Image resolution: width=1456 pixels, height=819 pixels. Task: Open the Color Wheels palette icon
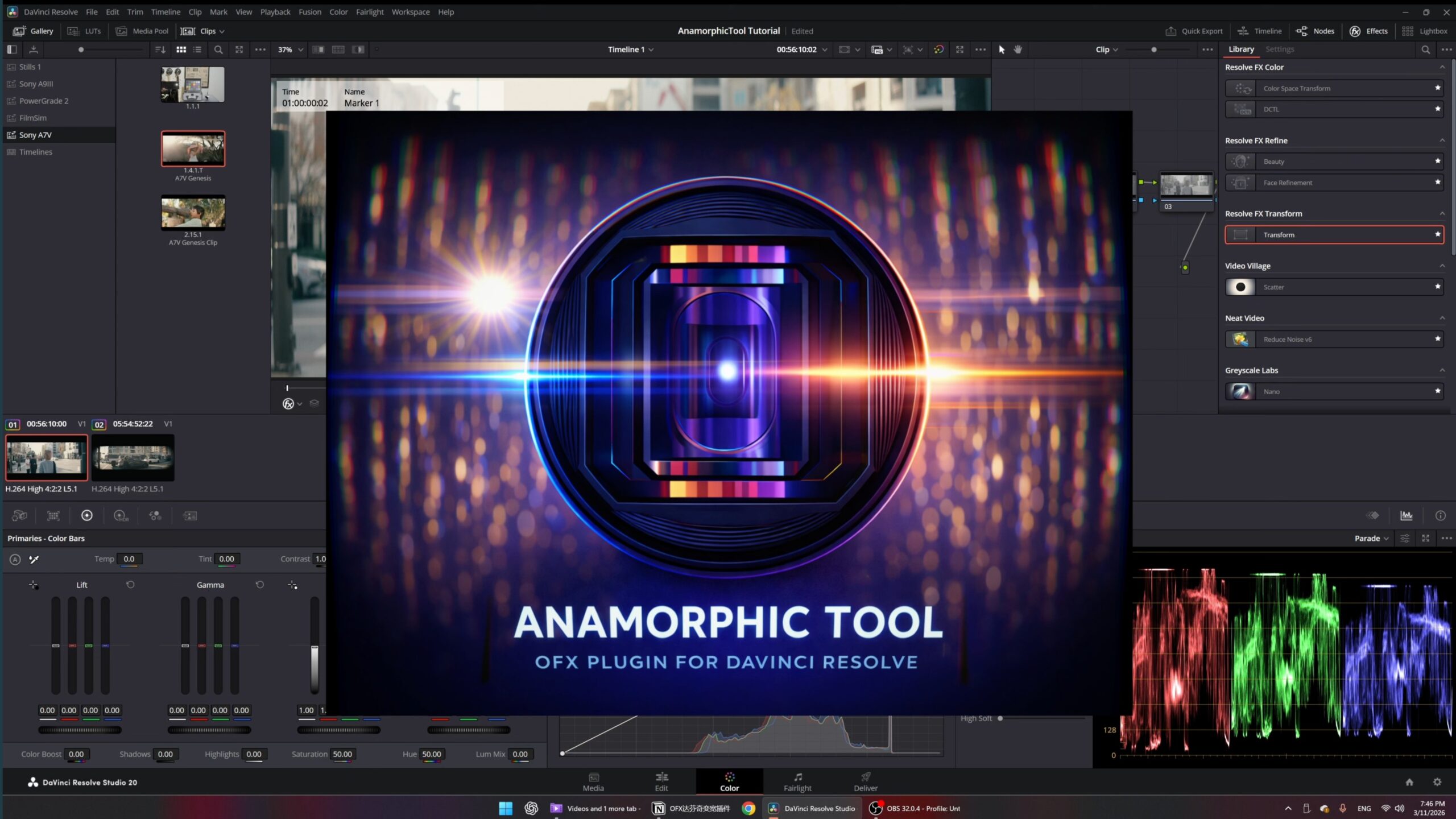click(x=86, y=515)
